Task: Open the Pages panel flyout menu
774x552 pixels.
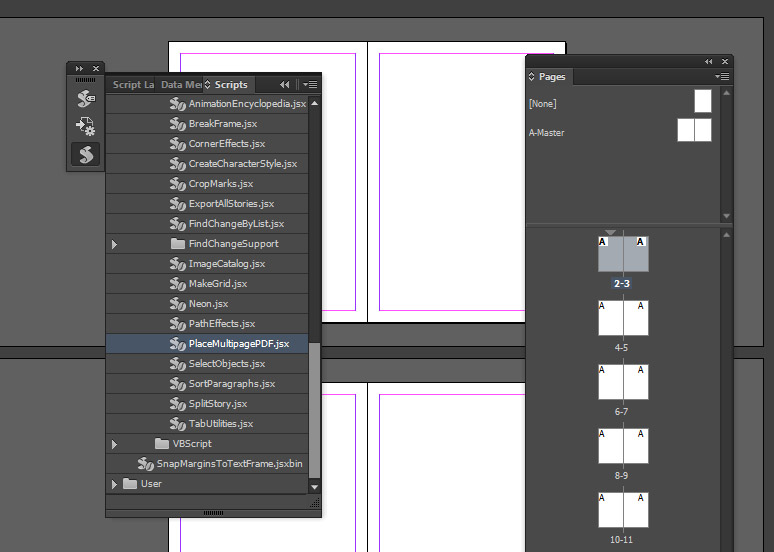Action: [x=722, y=76]
